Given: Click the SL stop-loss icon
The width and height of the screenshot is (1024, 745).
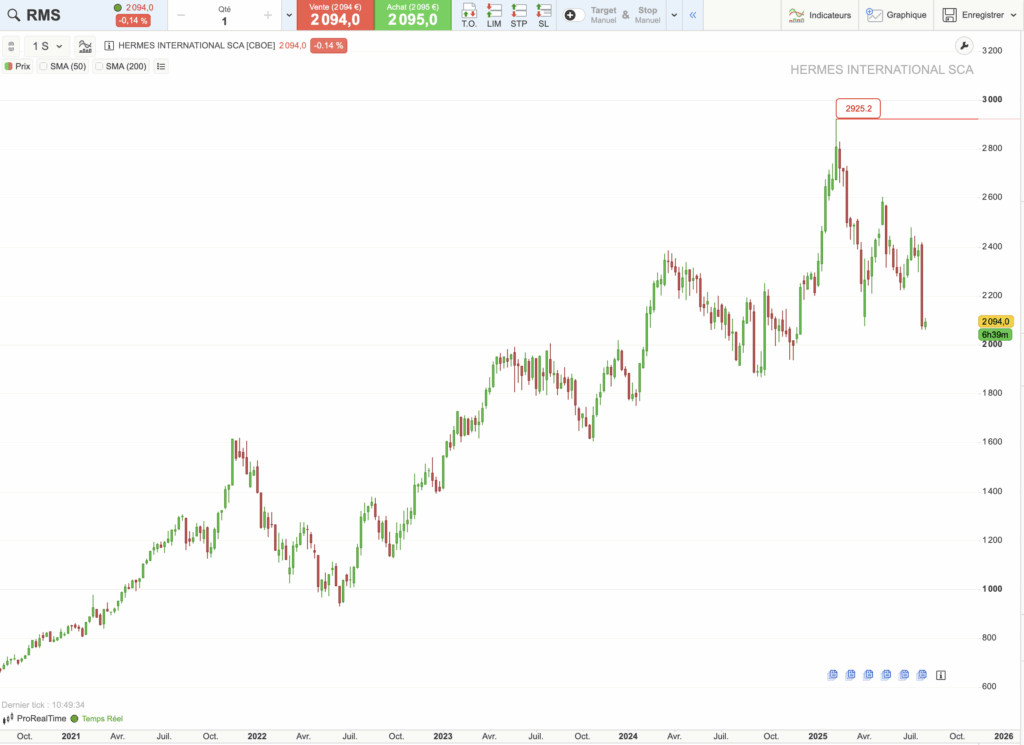Looking at the screenshot, I should point(543,14).
